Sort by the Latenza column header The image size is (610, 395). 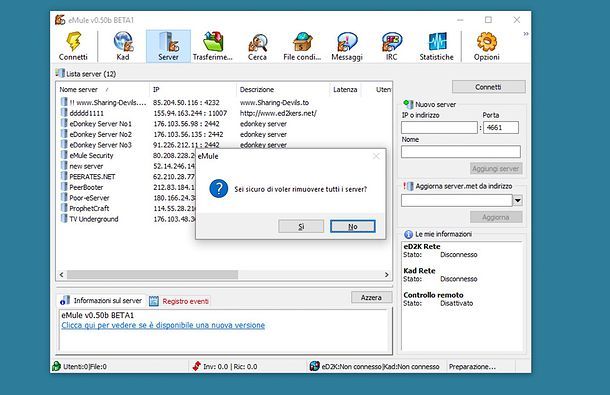pyautogui.click(x=345, y=90)
